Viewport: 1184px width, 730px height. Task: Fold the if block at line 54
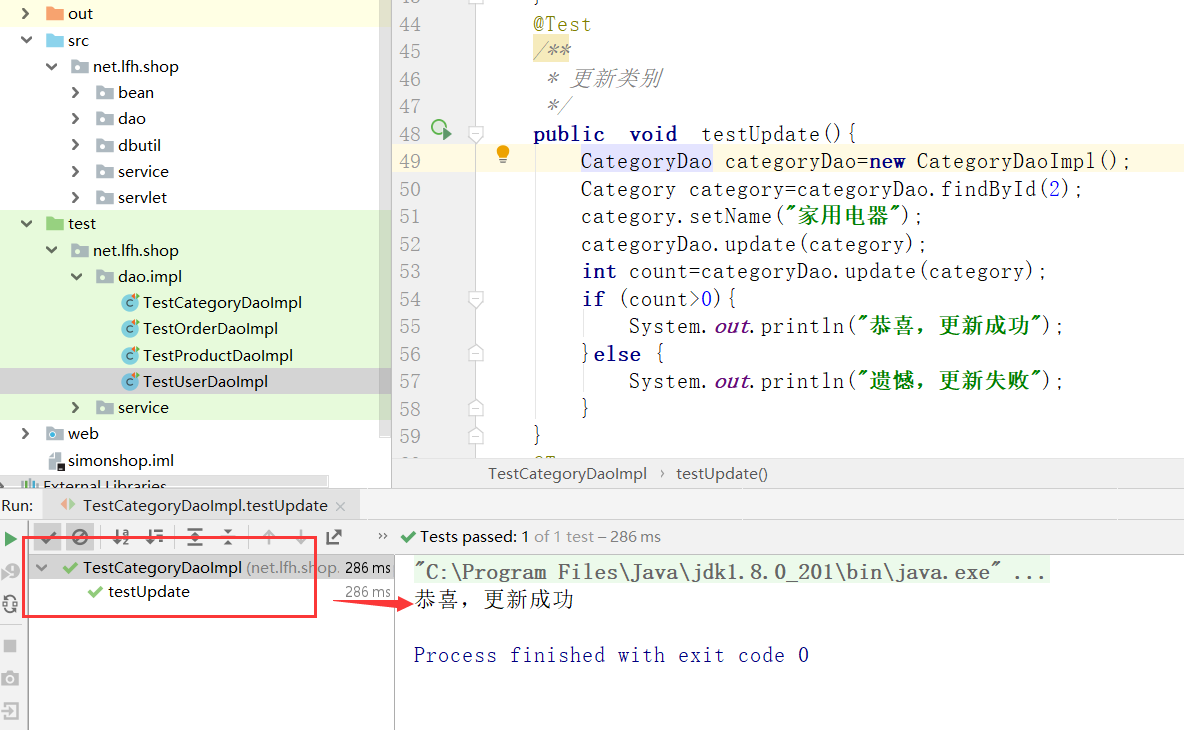476,300
